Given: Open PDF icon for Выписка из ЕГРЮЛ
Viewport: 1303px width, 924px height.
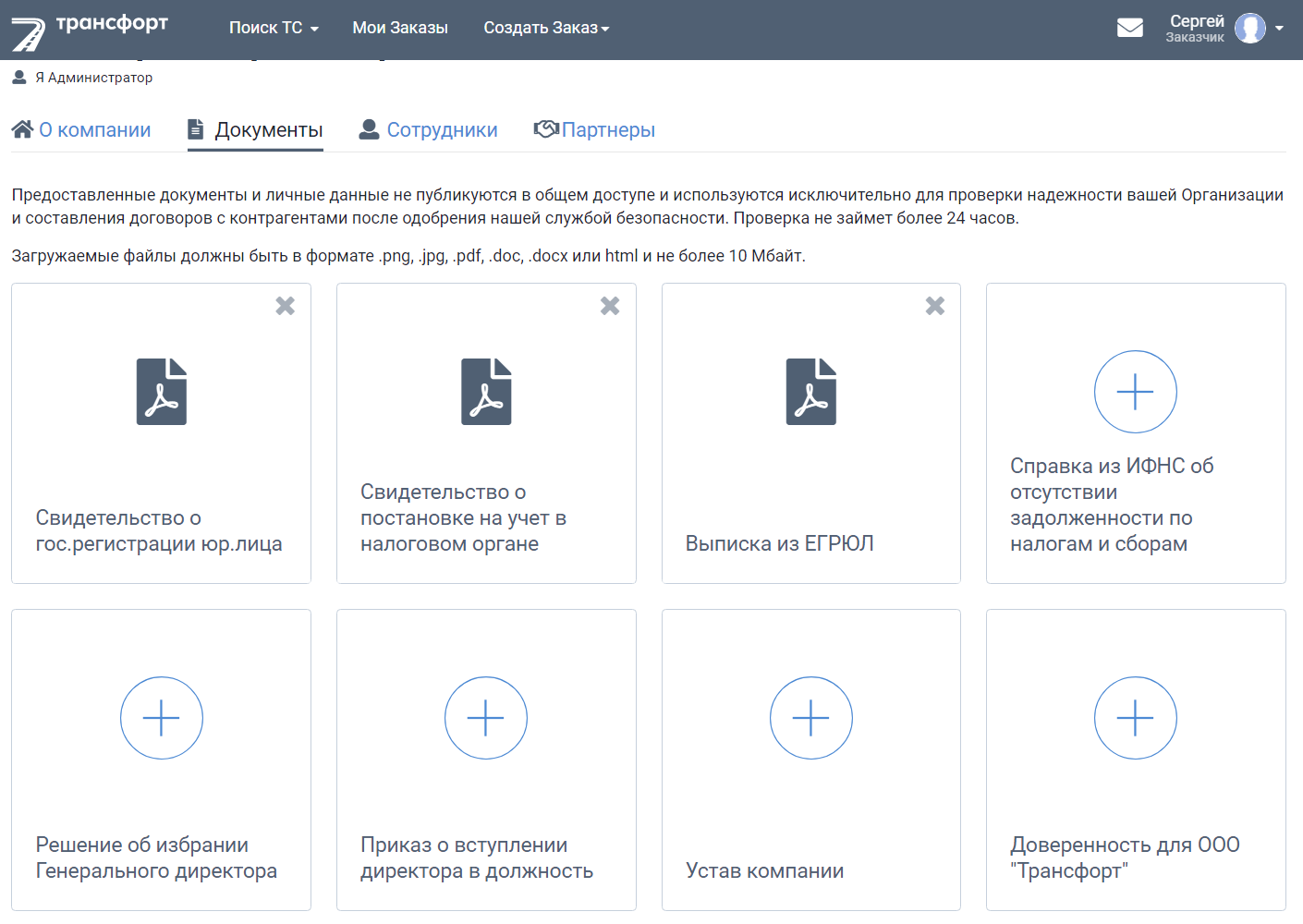Looking at the screenshot, I should pyautogui.click(x=811, y=391).
